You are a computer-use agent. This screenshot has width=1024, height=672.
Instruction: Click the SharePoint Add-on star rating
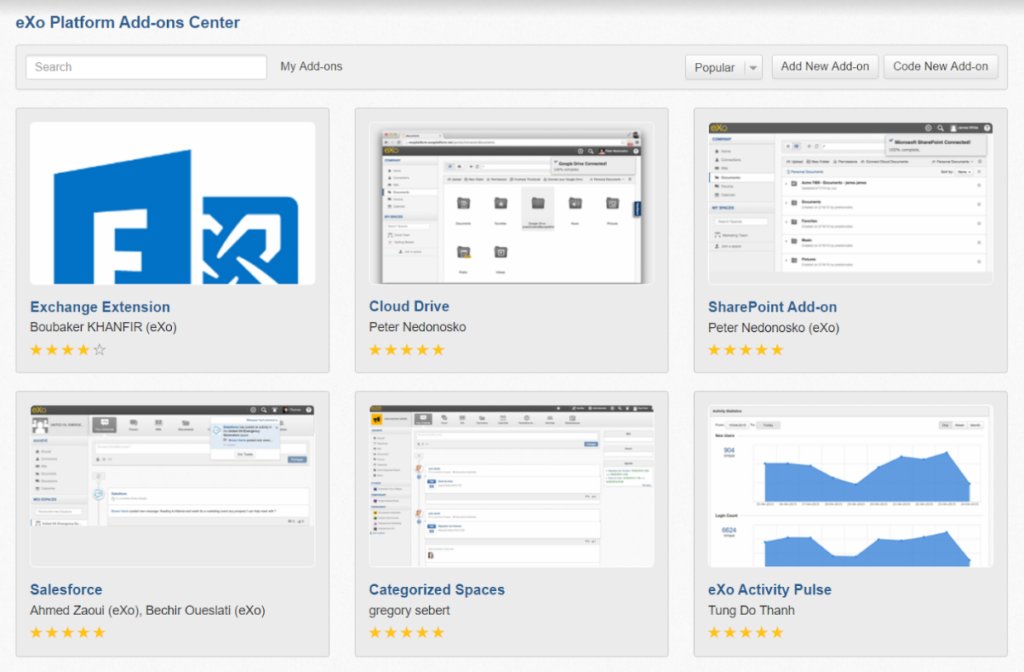tap(746, 350)
